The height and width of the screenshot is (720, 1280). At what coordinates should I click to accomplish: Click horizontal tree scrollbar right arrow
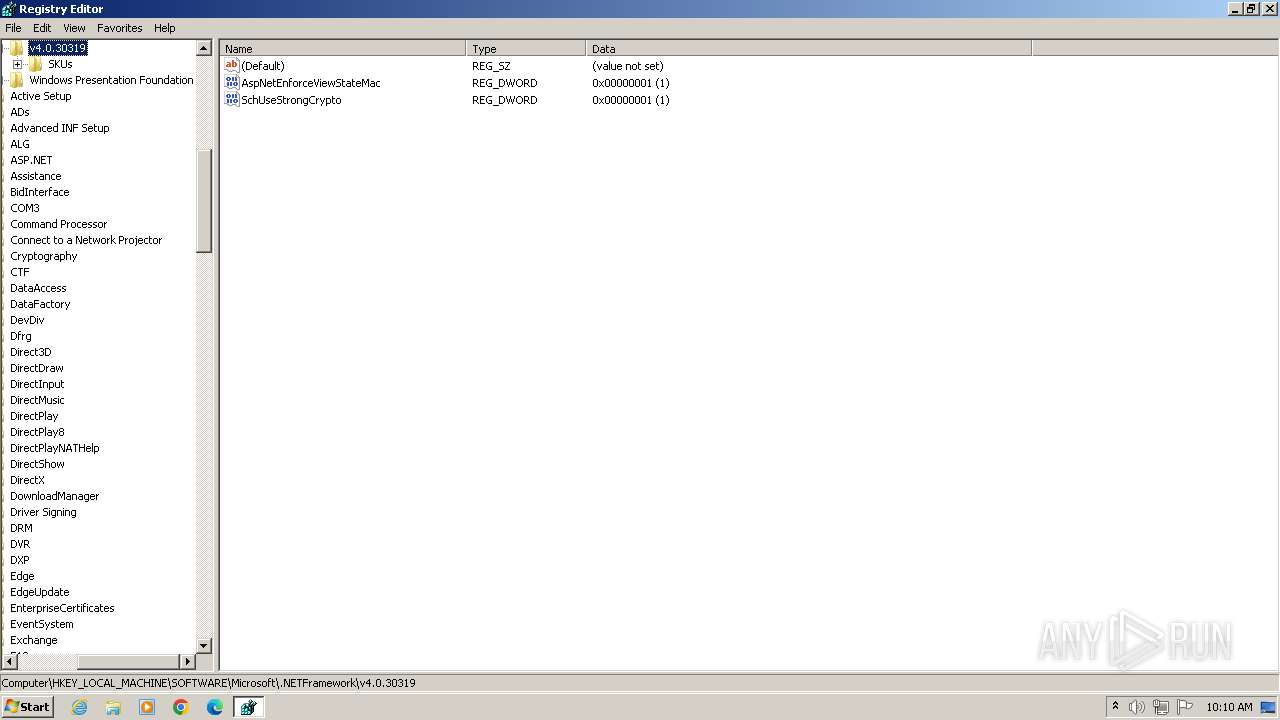pos(187,661)
